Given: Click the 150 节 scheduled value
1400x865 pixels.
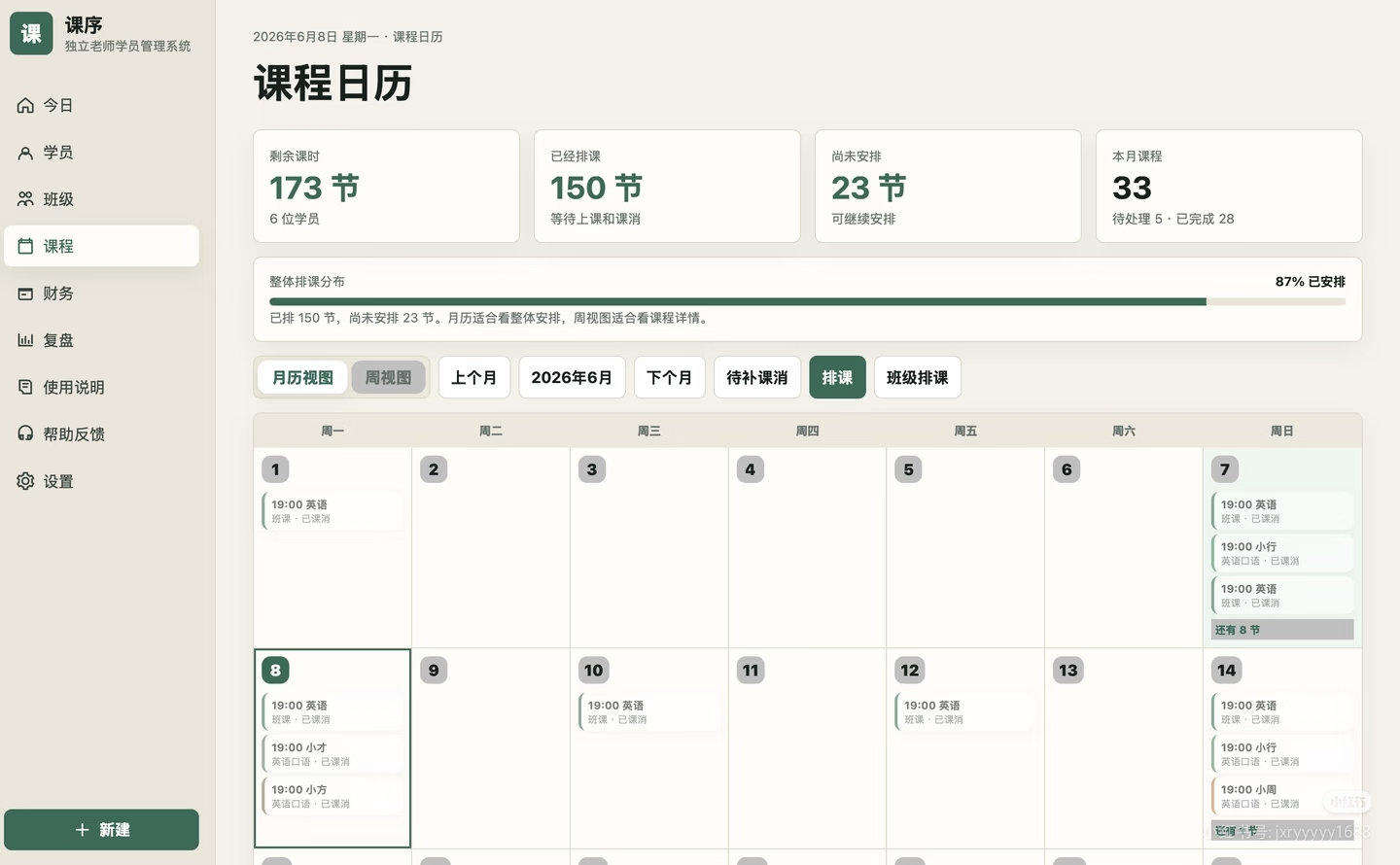Looking at the screenshot, I should [x=596, y=188].
